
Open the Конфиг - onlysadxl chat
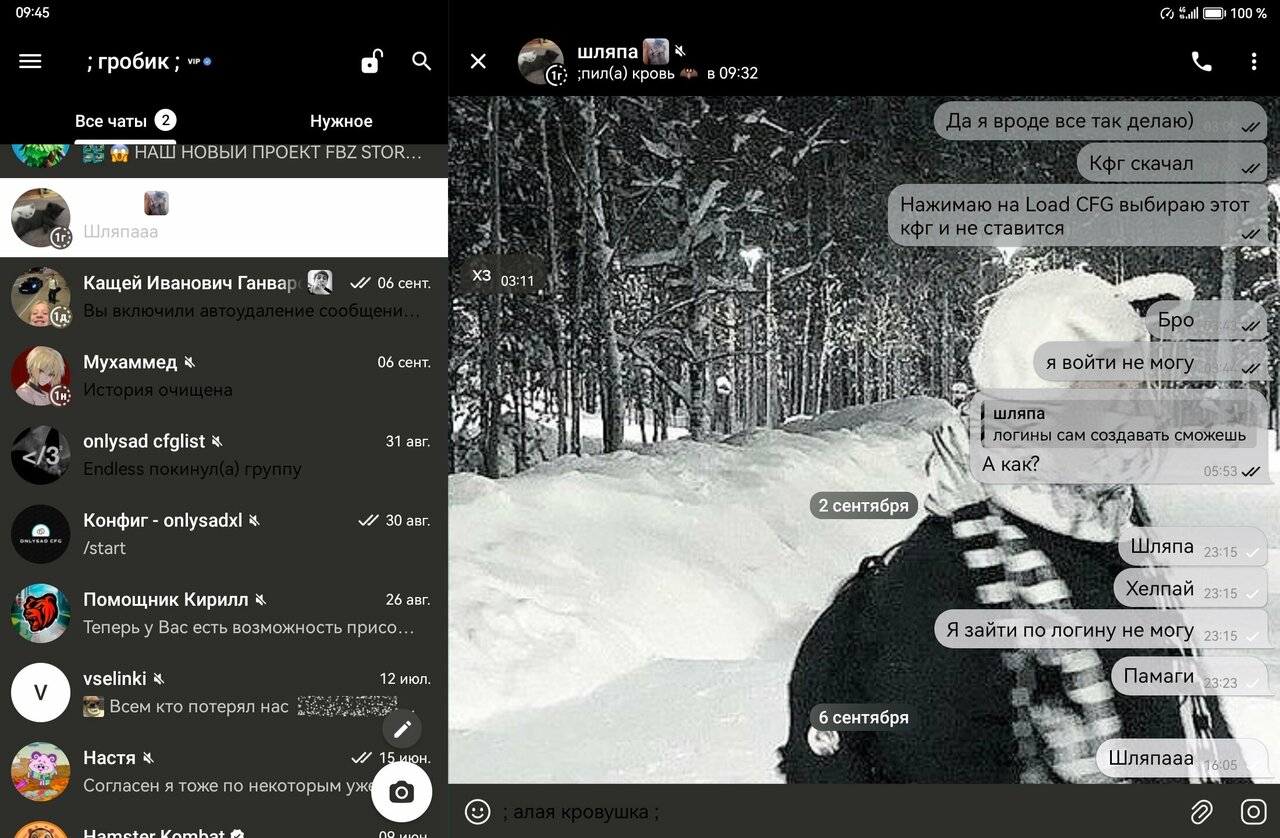click(224, 534)
